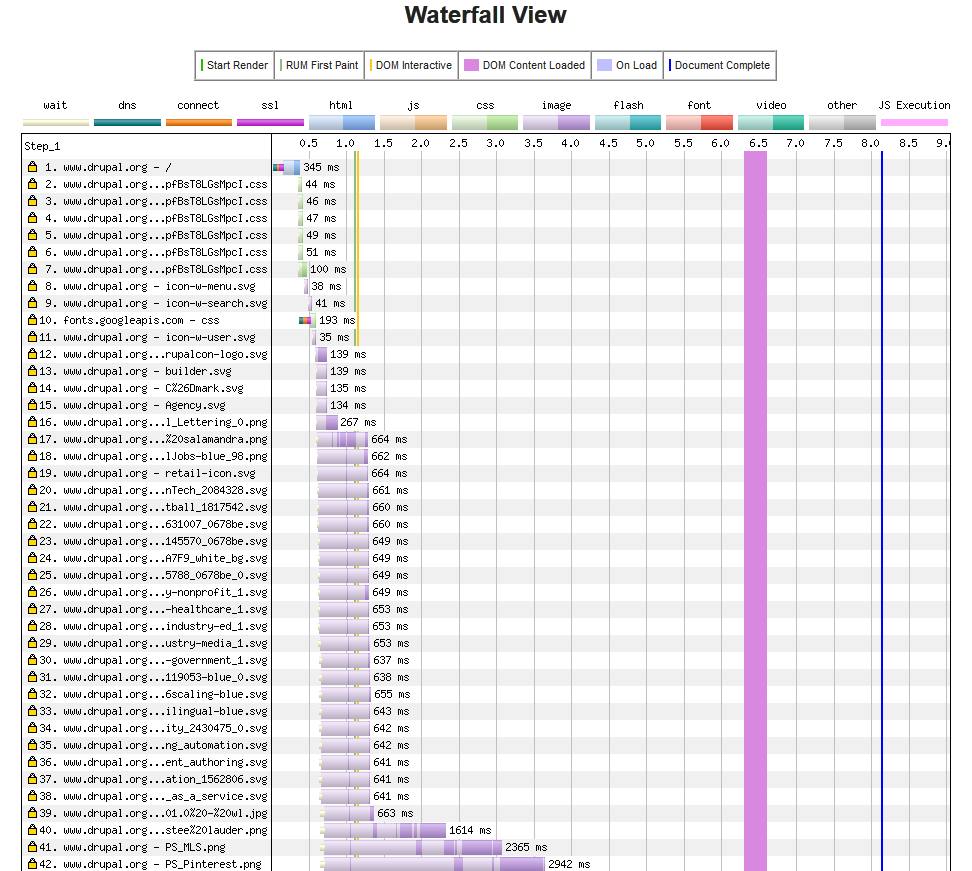Viewport: 972px width, 871px height.
Task: Click the lock icon on PS_Pinterest.png row
Action: 32,865
